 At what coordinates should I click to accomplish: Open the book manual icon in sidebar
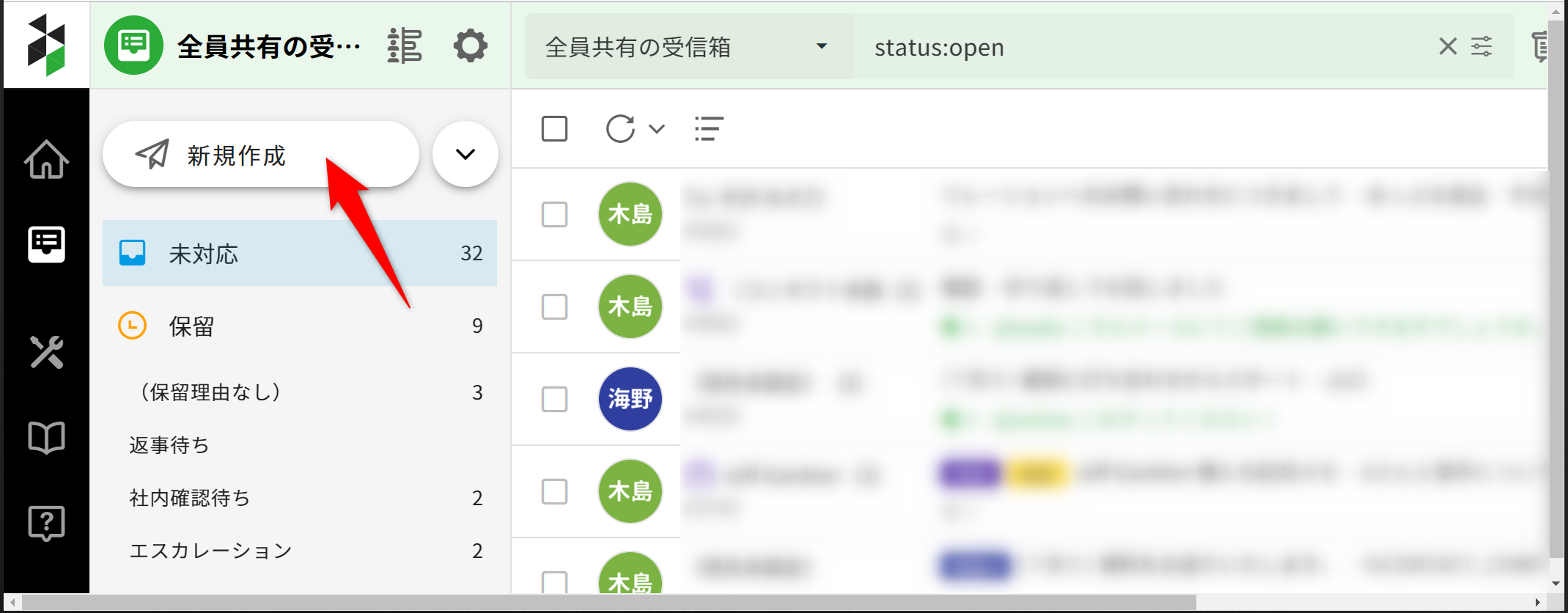pyautogui.click(x=46, y=438)
